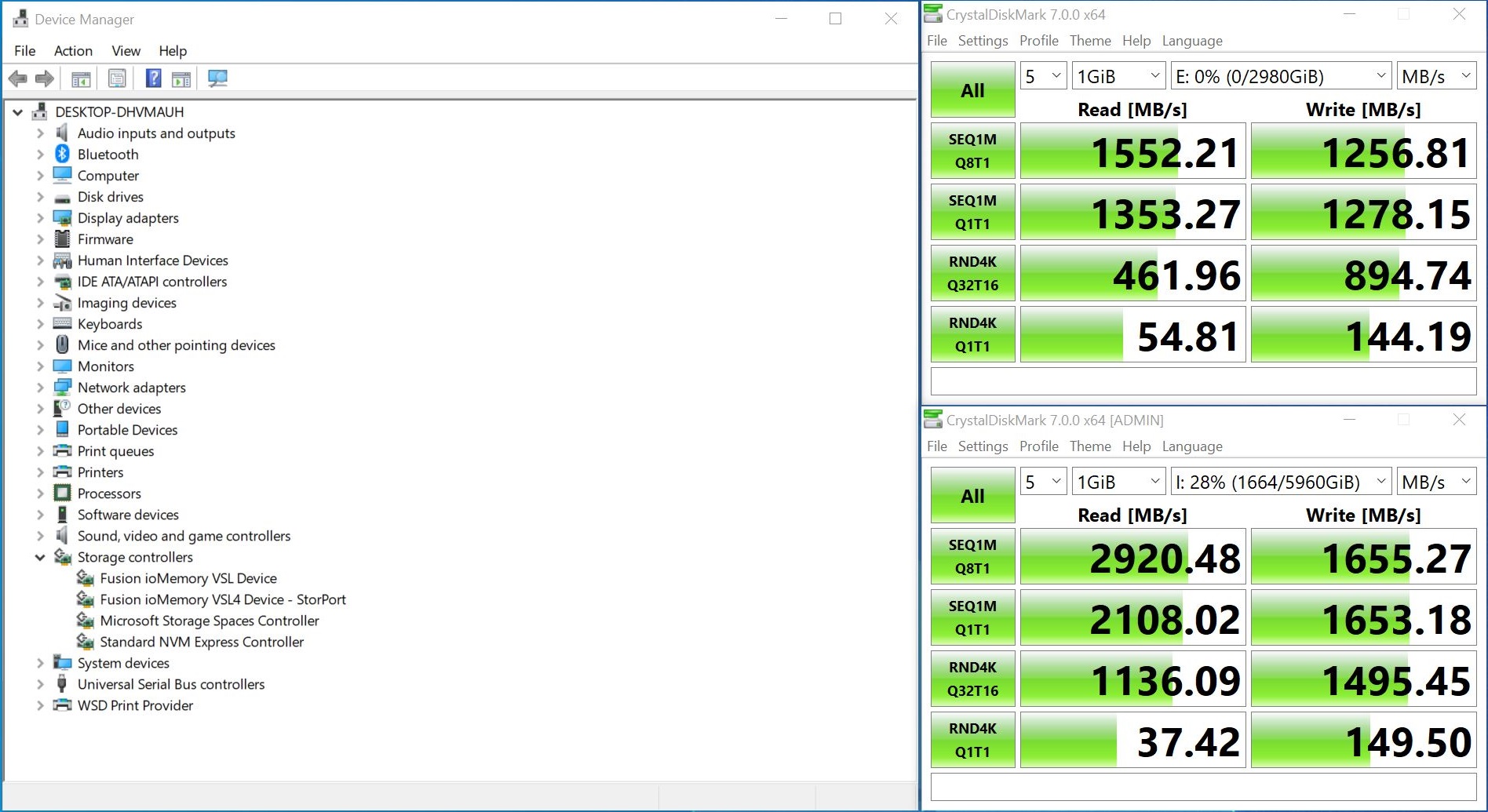
Task: Click the All button in the drive E: window
Action: coord(972,90)
